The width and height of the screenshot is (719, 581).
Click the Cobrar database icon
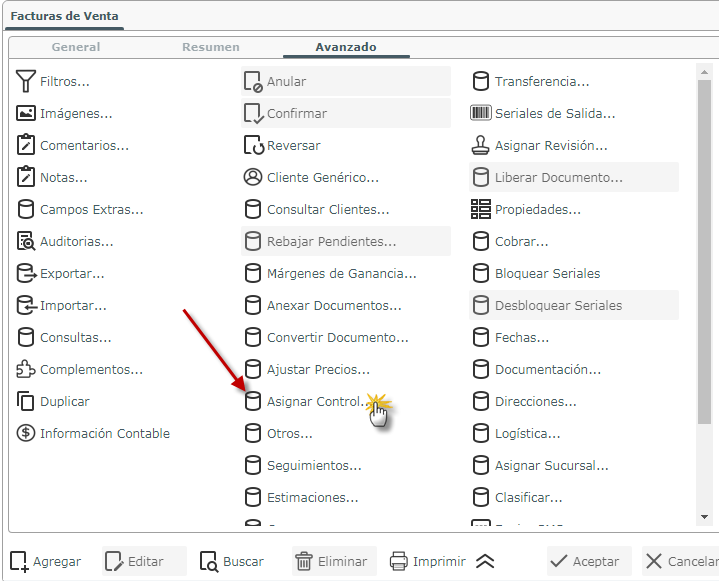pyautogui.click(x=481, y=241)
